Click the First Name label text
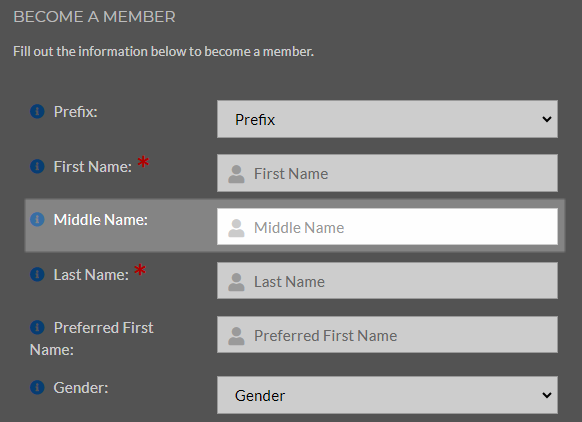This screenshot has width=582, height=422. coord(92,167)
